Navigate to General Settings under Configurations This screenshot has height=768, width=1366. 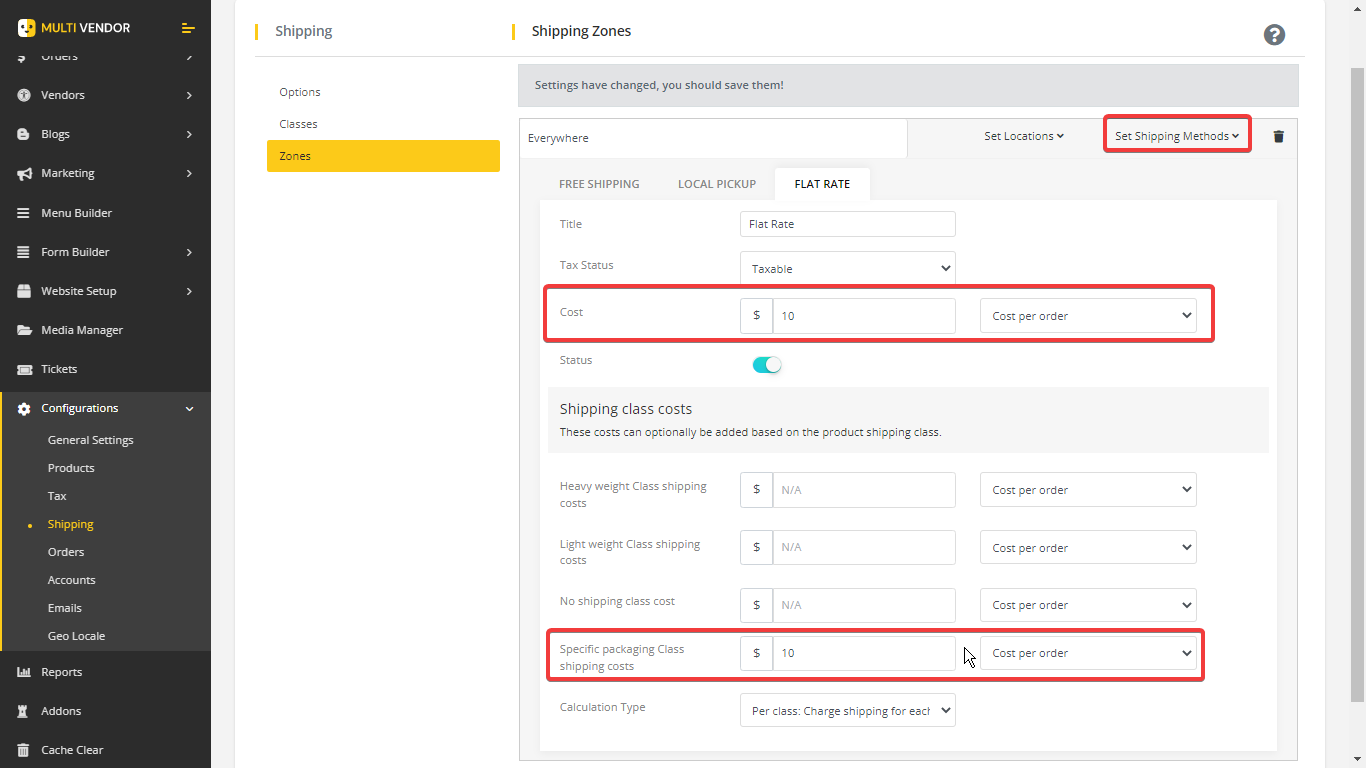coord(91,439)
